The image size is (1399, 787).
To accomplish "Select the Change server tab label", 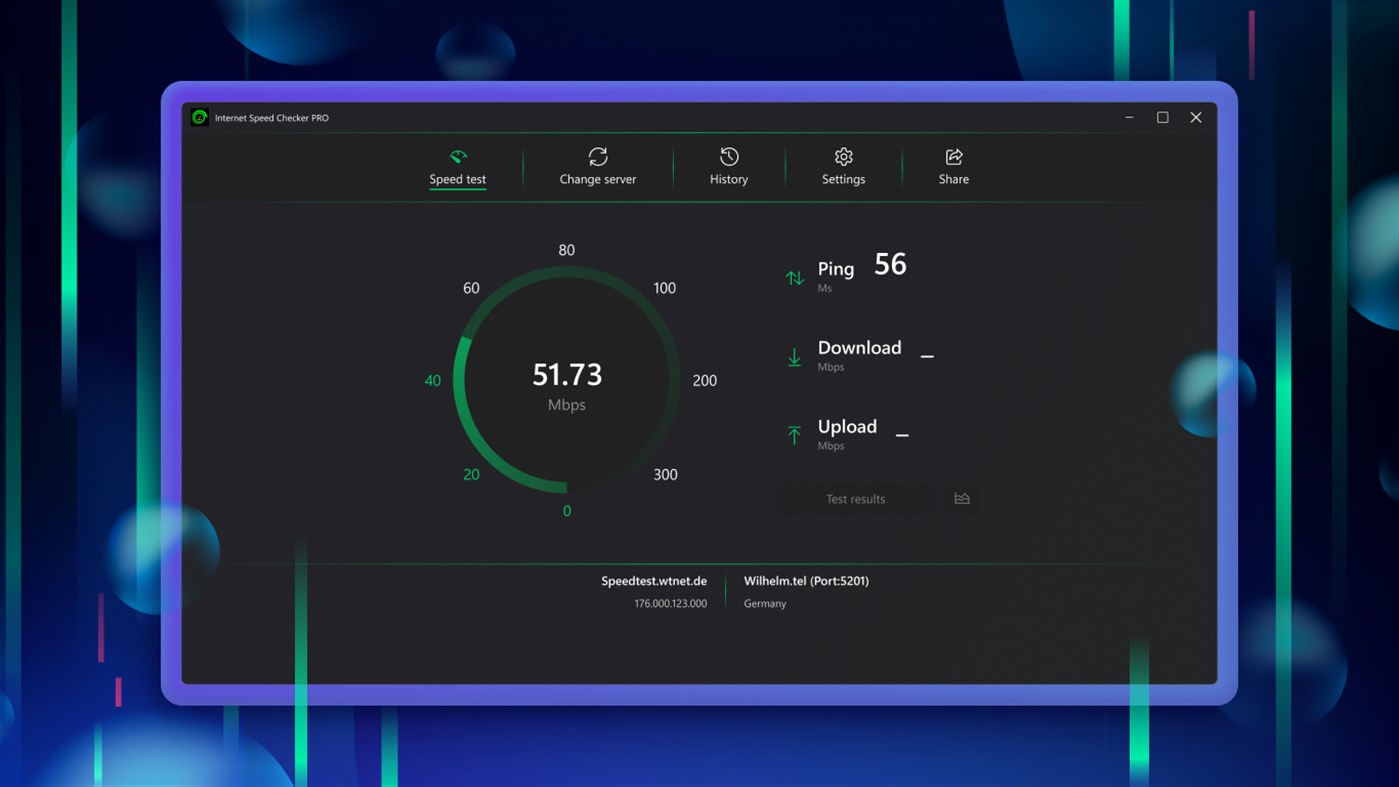I will (598, 179).
